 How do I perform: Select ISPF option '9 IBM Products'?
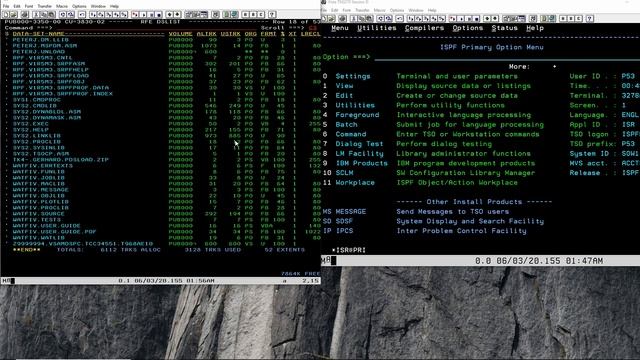click(x=355, y=163)
